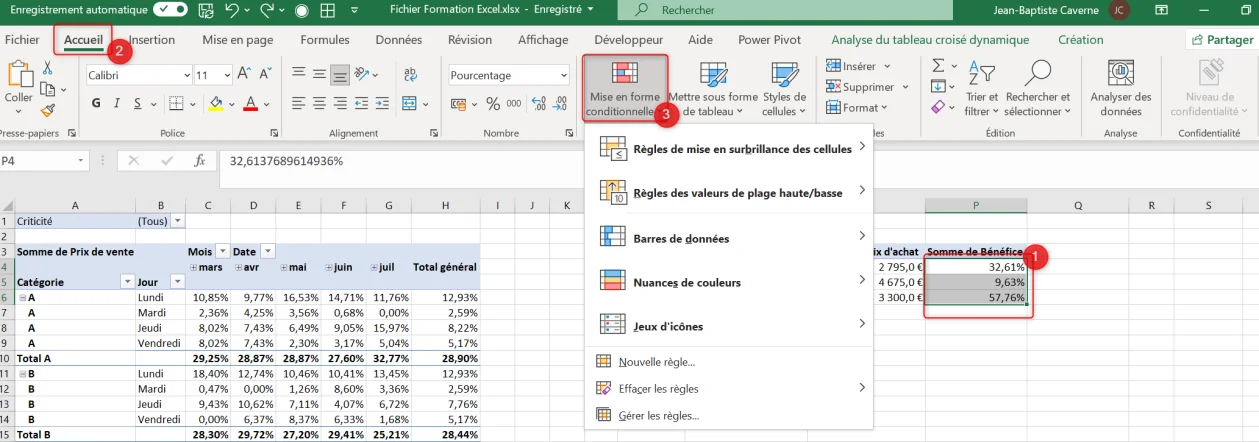Expand the Pourcentage number format dropdown
The image size is (1259, 442).
(x=508, y=75)
